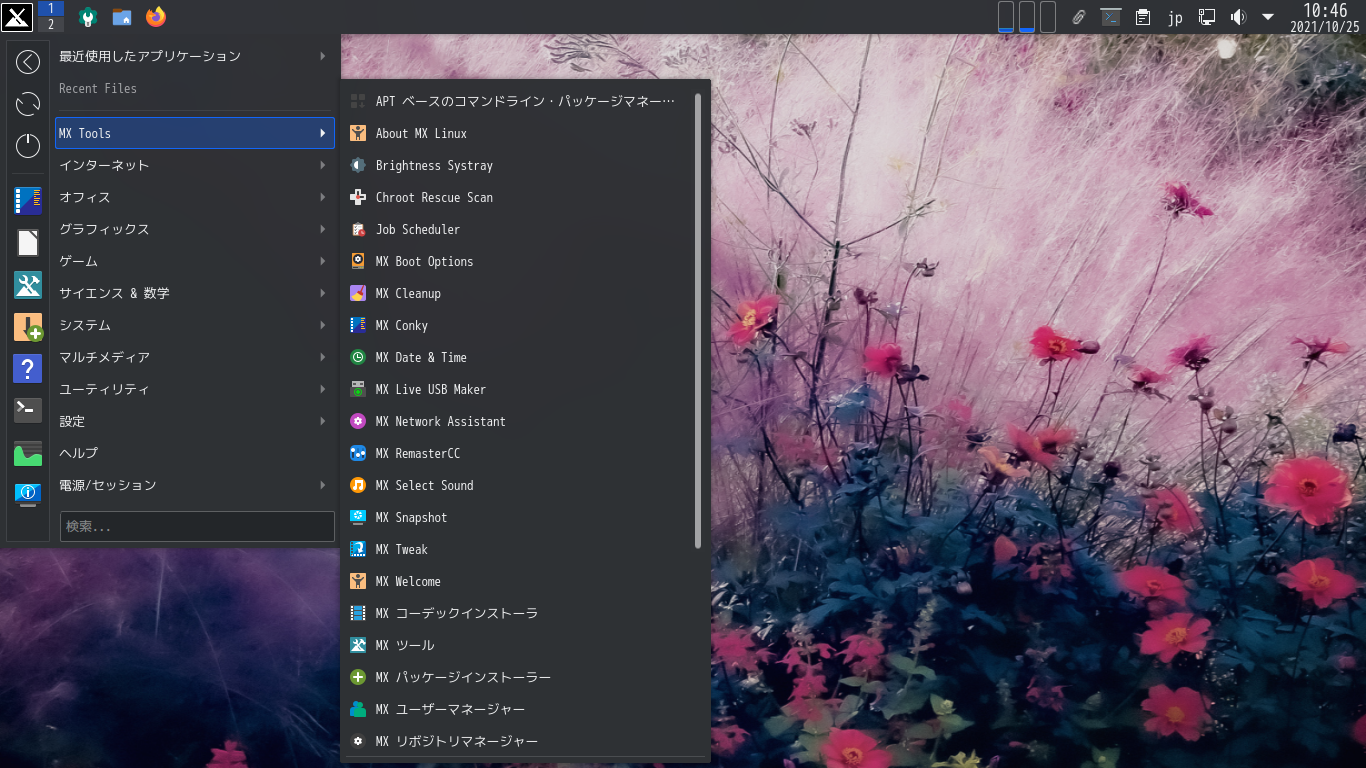Open About MX Linux icon entry
The width and height of the screenshot is (1366, 768).
pos(358,133)
